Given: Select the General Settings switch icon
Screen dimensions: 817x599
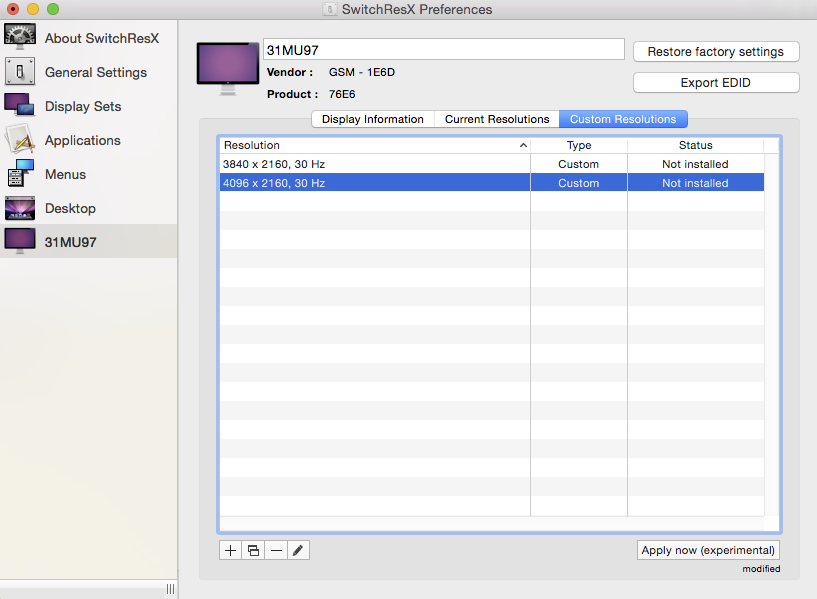Looking at the screenshot, I should 20,71.
